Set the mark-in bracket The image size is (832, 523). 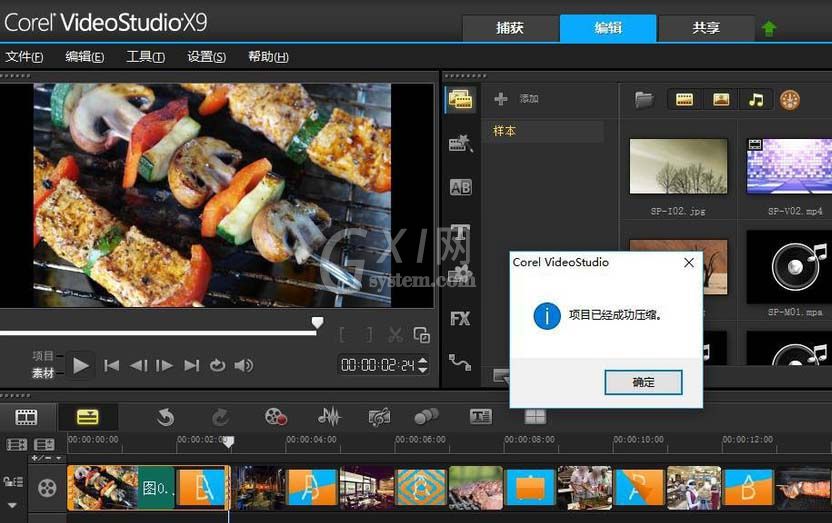coord(342,335)
